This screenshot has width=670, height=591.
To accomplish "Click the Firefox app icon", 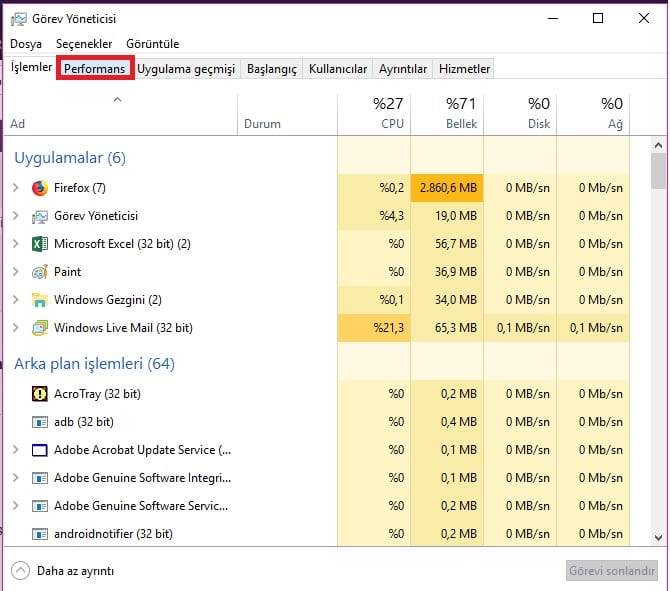I will coord(40,188).
